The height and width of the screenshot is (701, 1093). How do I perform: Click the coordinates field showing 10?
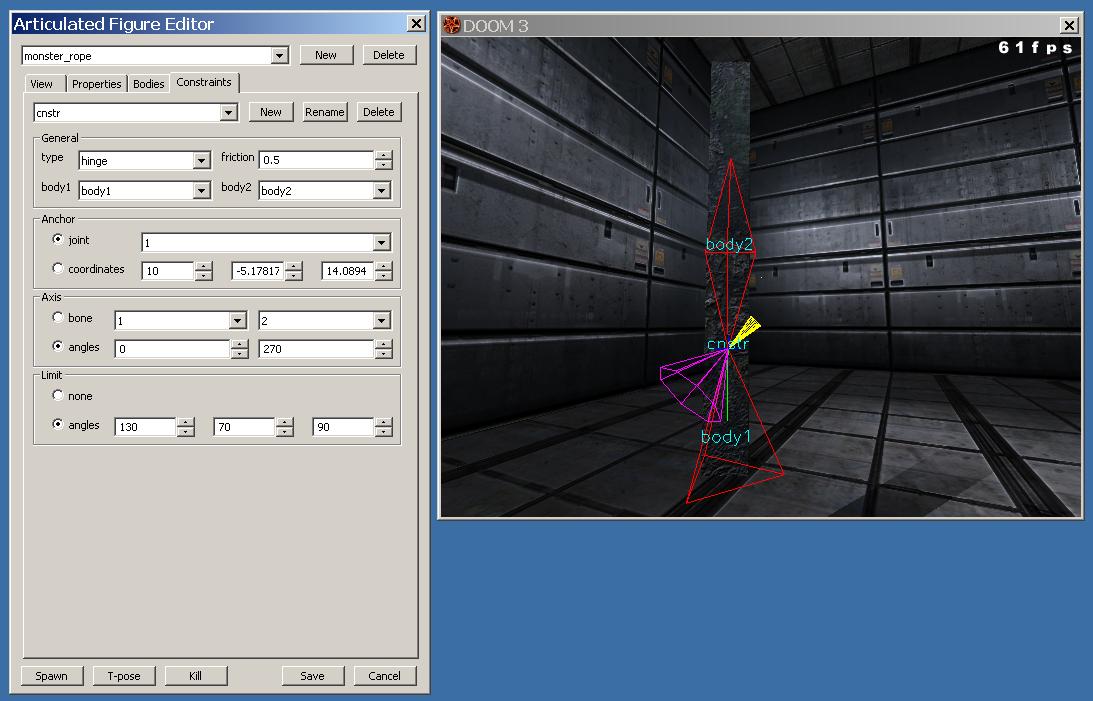point(167,271)
